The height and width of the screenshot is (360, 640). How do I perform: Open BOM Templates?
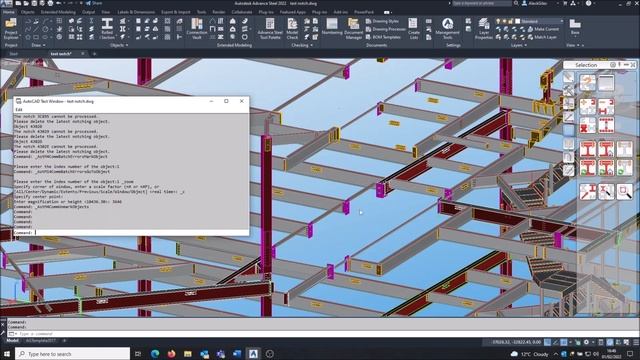[383, 37]
